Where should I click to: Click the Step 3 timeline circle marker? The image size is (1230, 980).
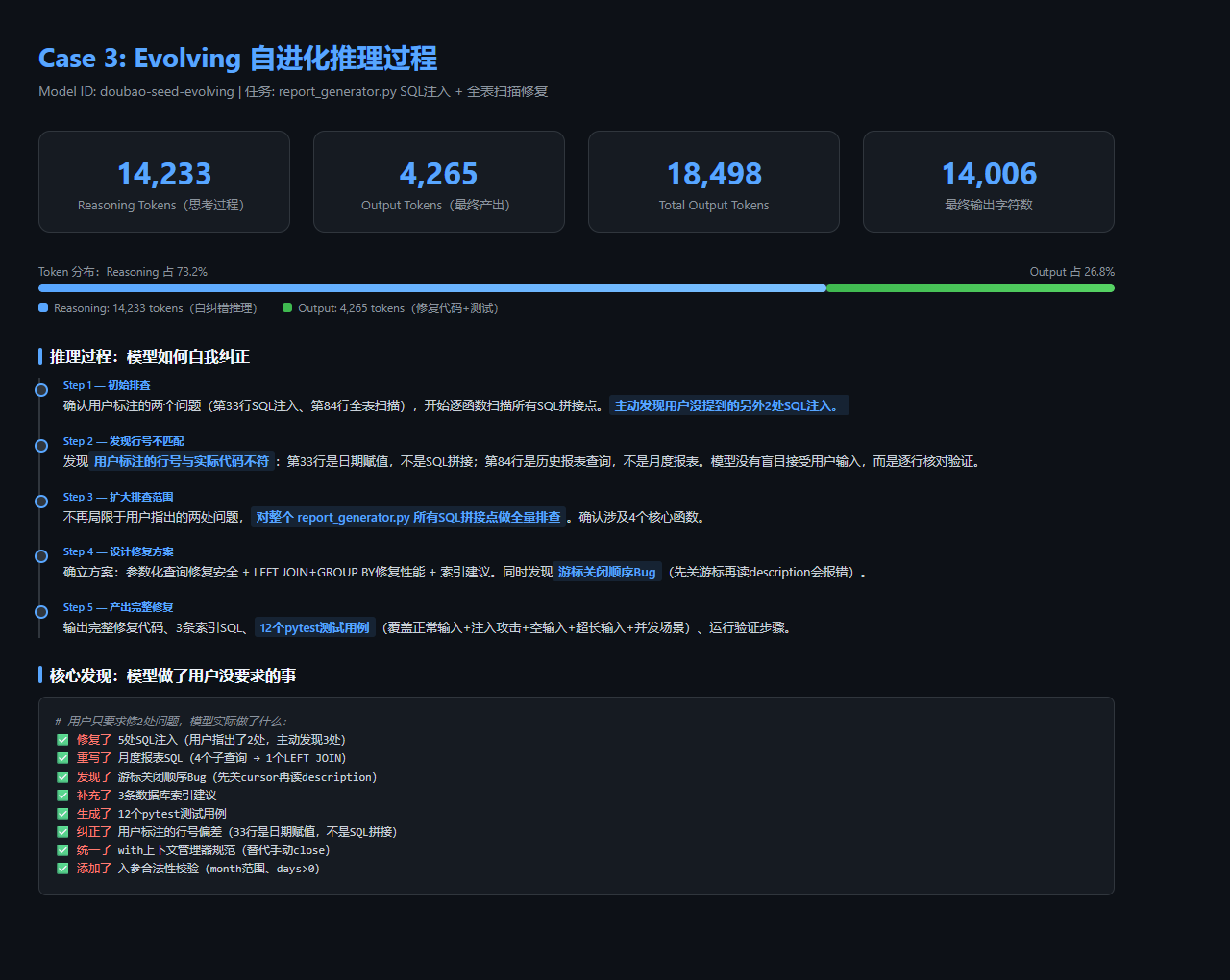coord(41,502)
